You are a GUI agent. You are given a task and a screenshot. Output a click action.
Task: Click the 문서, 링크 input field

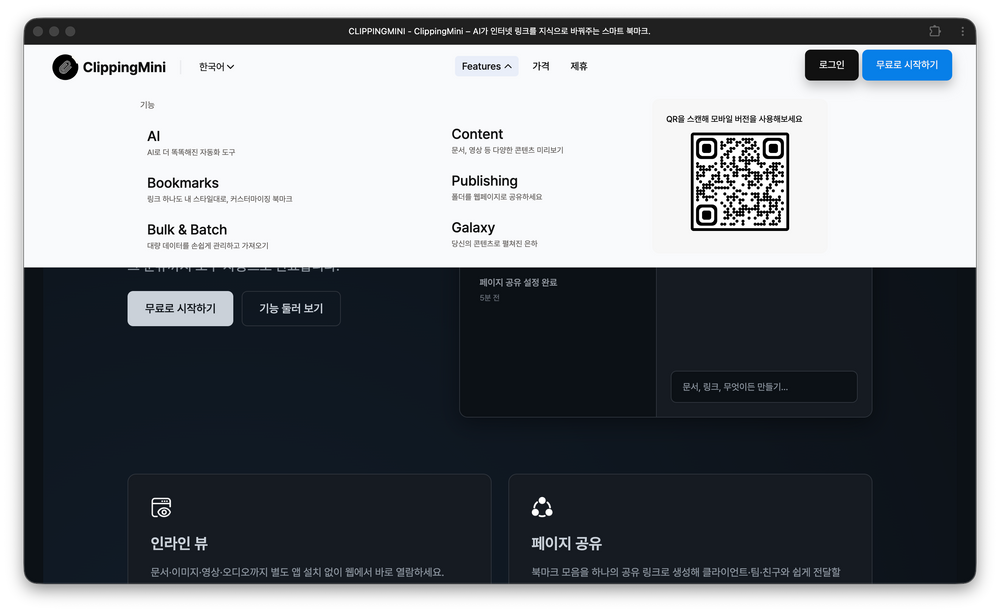coord(763,386)
